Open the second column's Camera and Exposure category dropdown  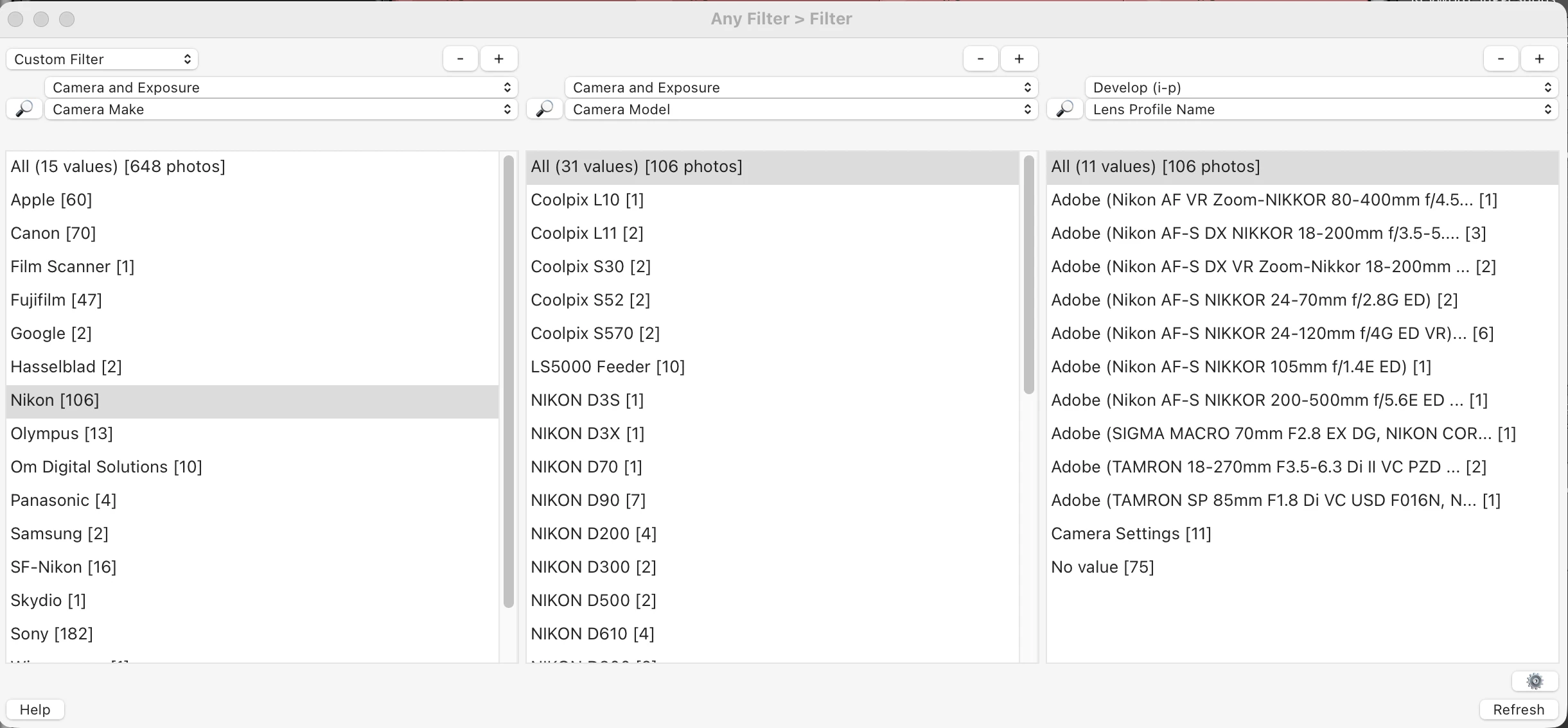[802, 87]
